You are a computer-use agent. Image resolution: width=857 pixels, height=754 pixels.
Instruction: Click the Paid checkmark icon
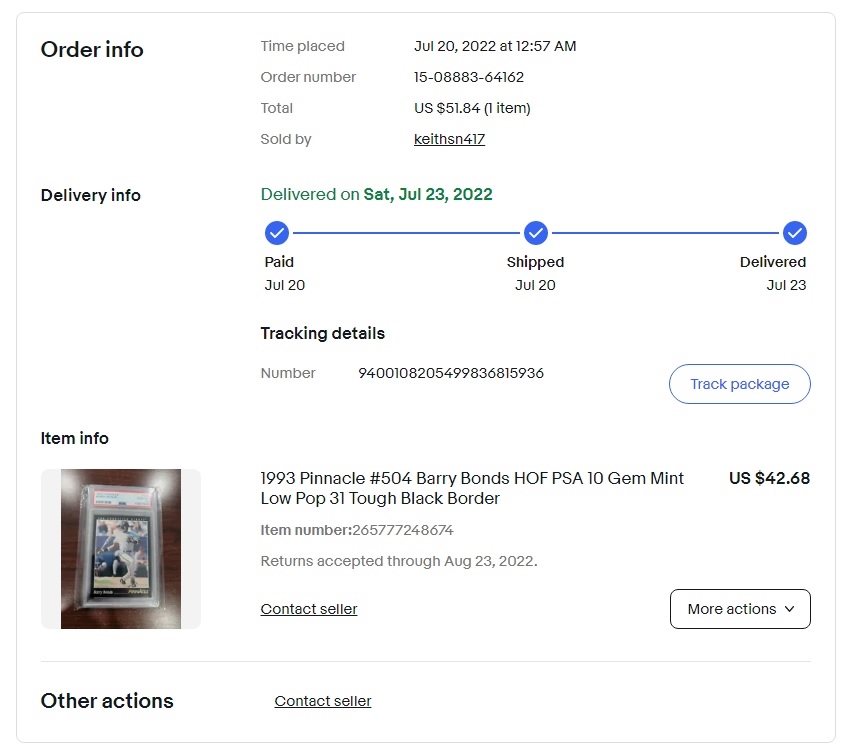click(277, 233)
